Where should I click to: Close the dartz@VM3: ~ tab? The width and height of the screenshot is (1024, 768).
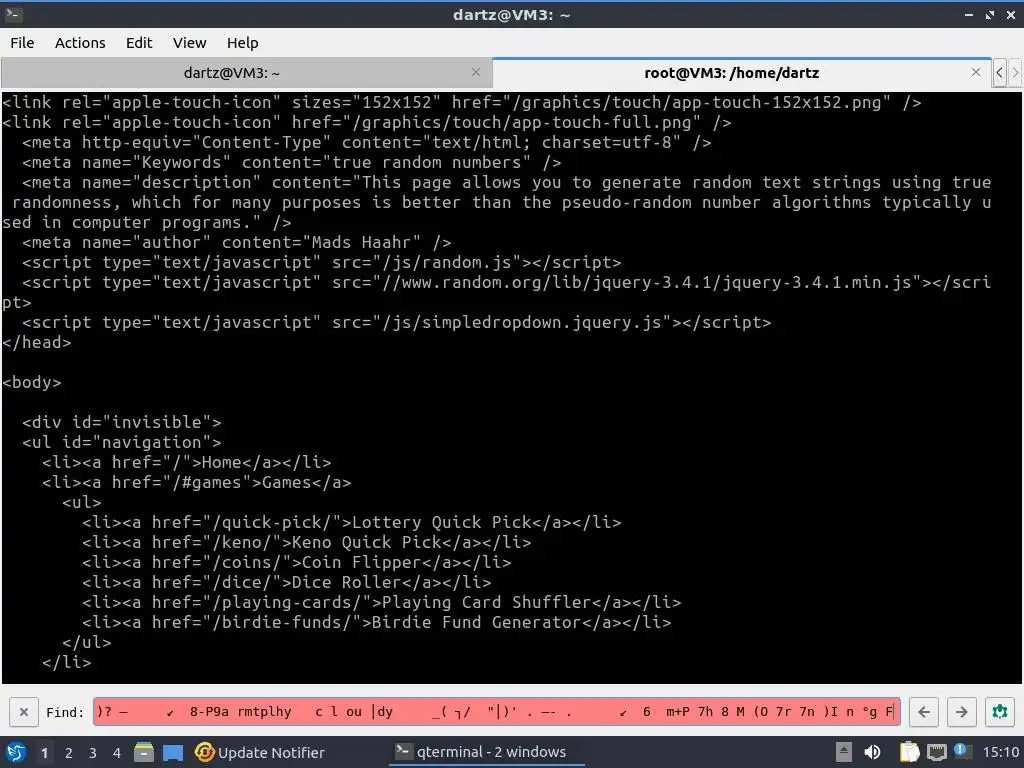point(476,72)
